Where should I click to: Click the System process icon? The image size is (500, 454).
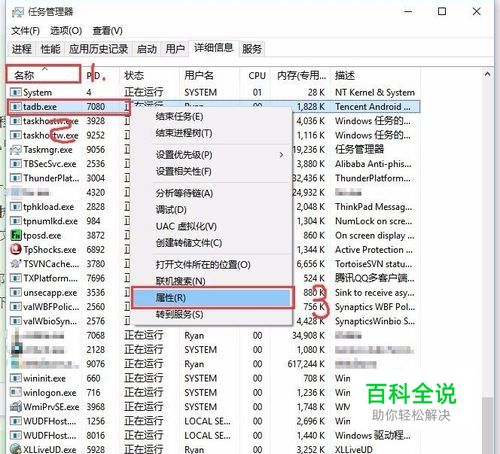pyautogui.click(x=15, y=92)
